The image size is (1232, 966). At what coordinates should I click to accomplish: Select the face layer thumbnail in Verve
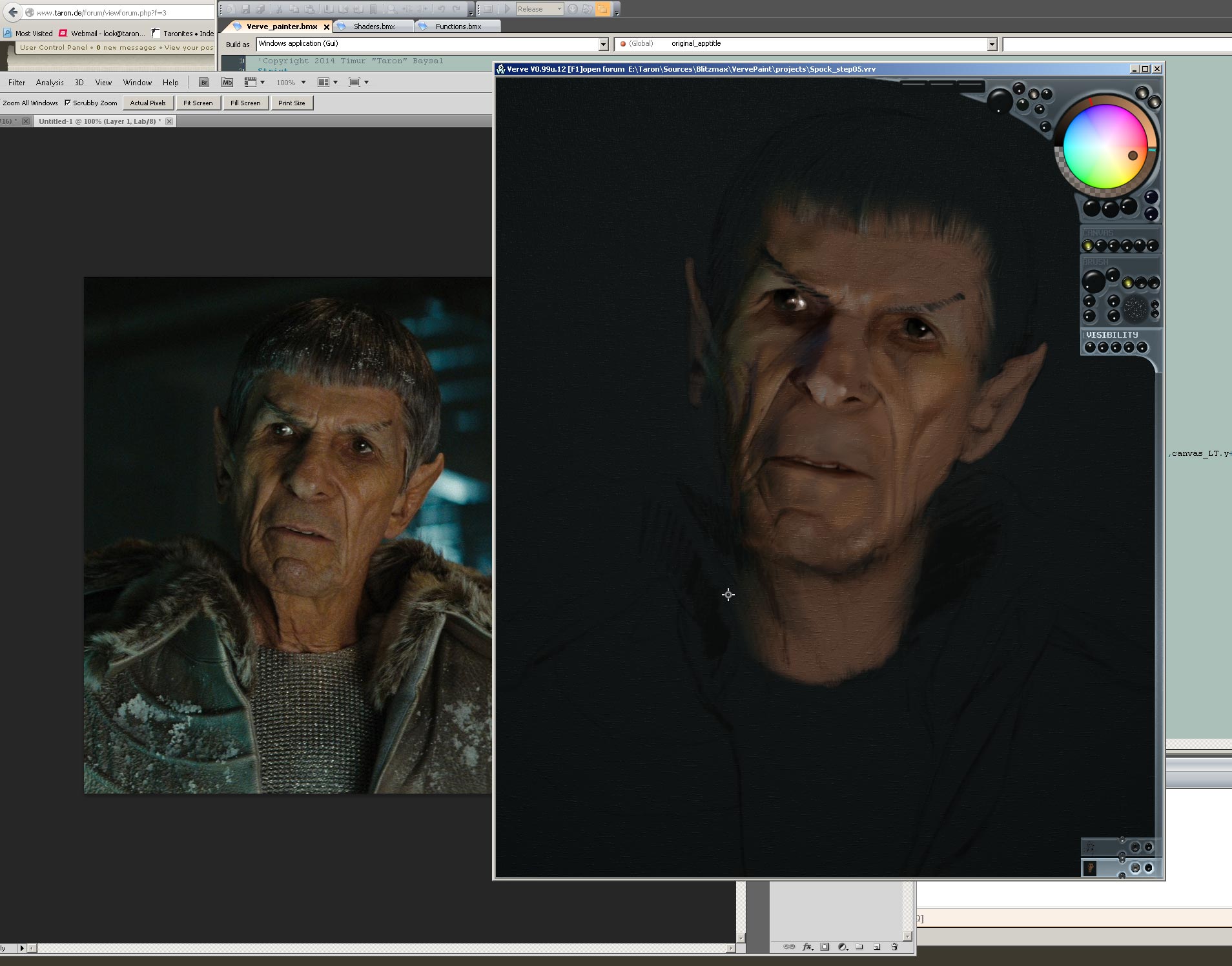pos(1090,868)
